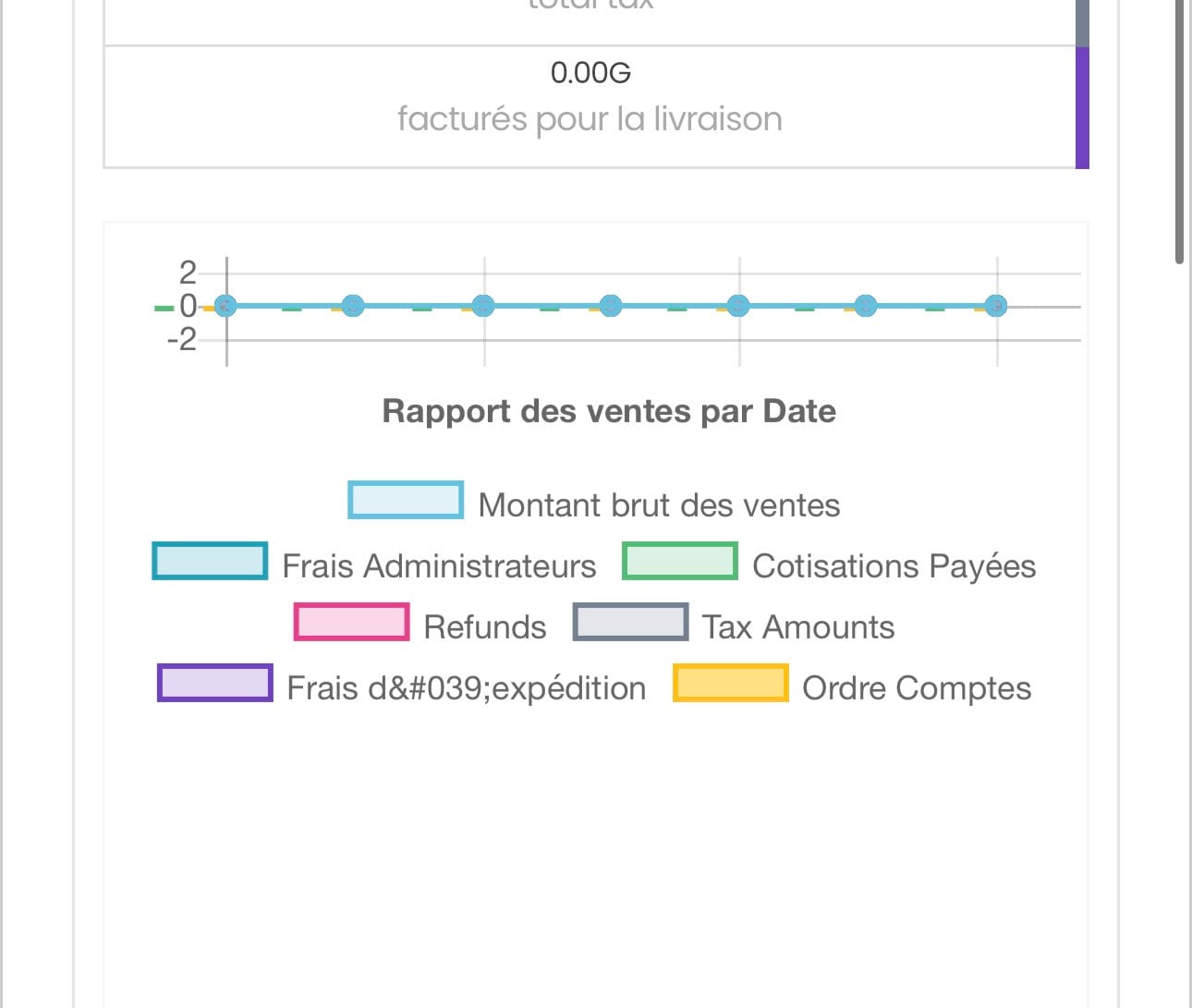The height and width of the screenshot is (1008, 1192).
Task: Click the pink Refunds legend box
Action: (x=351, y=622)
